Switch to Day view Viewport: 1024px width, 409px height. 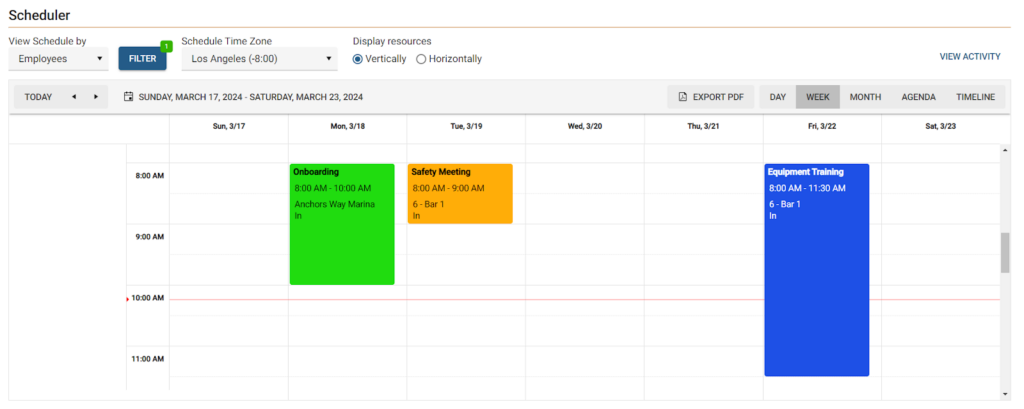tap(777, 97)
